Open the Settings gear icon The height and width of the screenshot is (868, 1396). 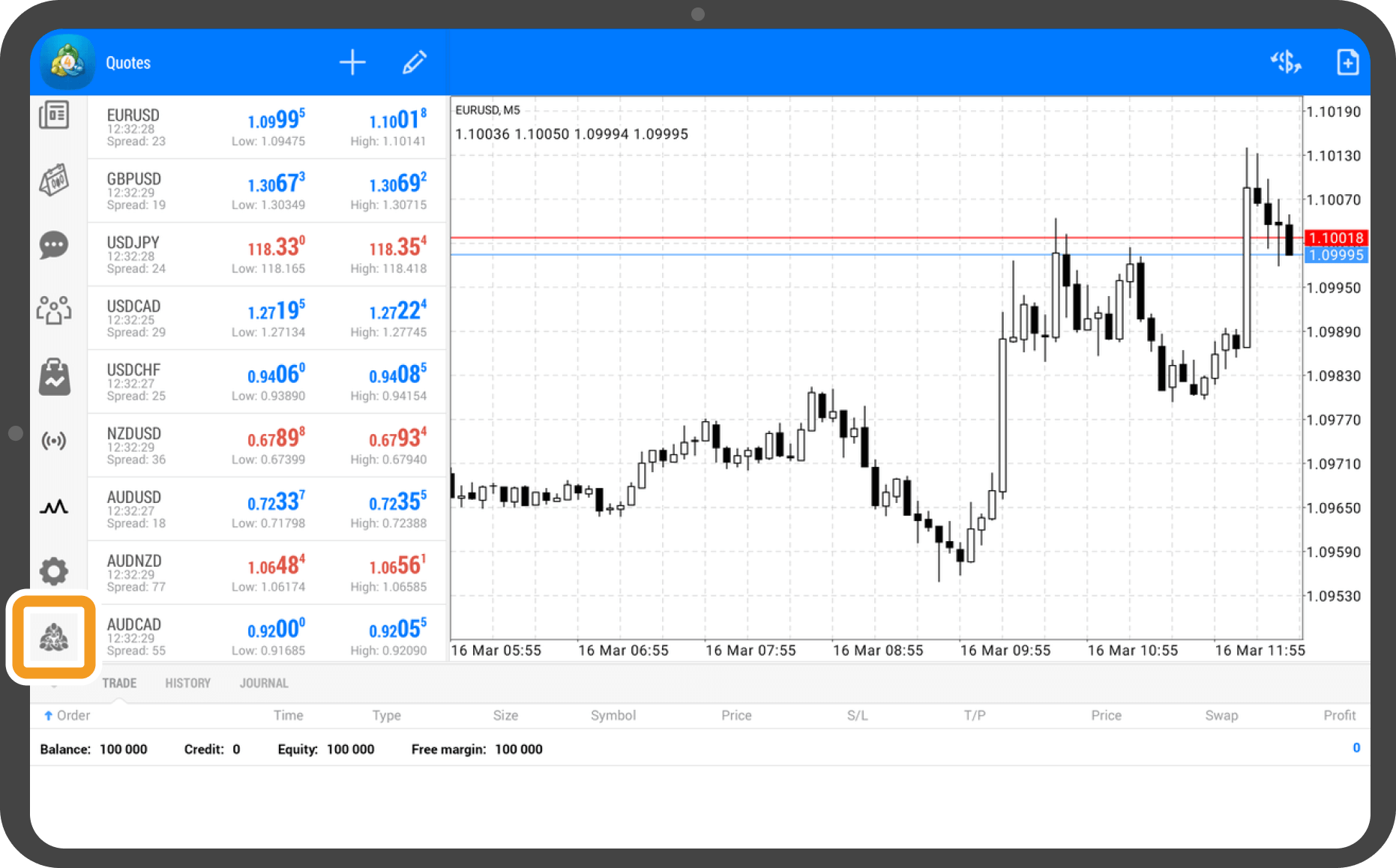(54, 571)
